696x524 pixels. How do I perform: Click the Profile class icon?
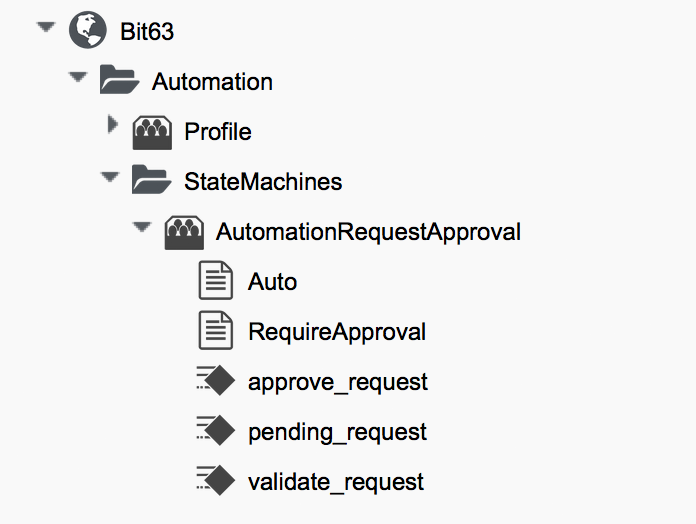click(152, 131)
